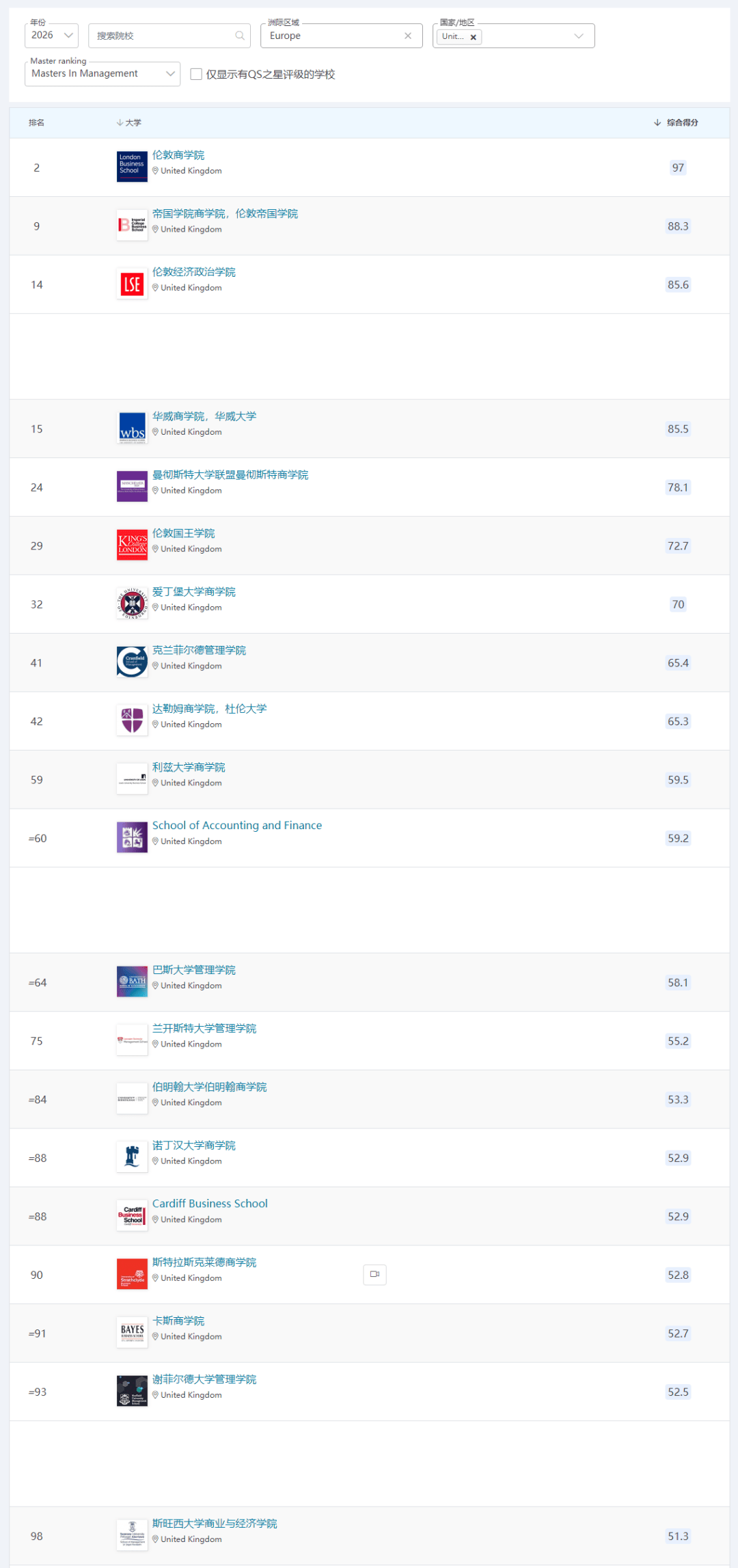Click the Cranfield logo

pos(132,662)
